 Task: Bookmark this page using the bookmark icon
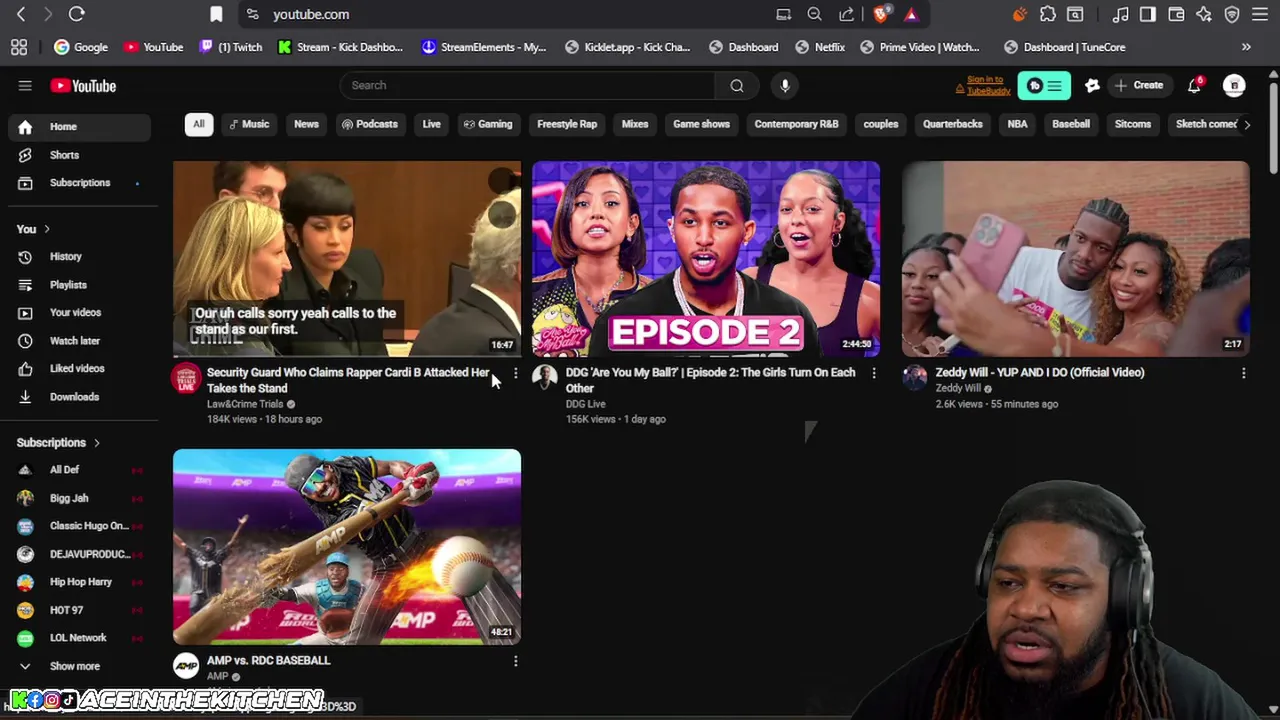pos(216,14)
